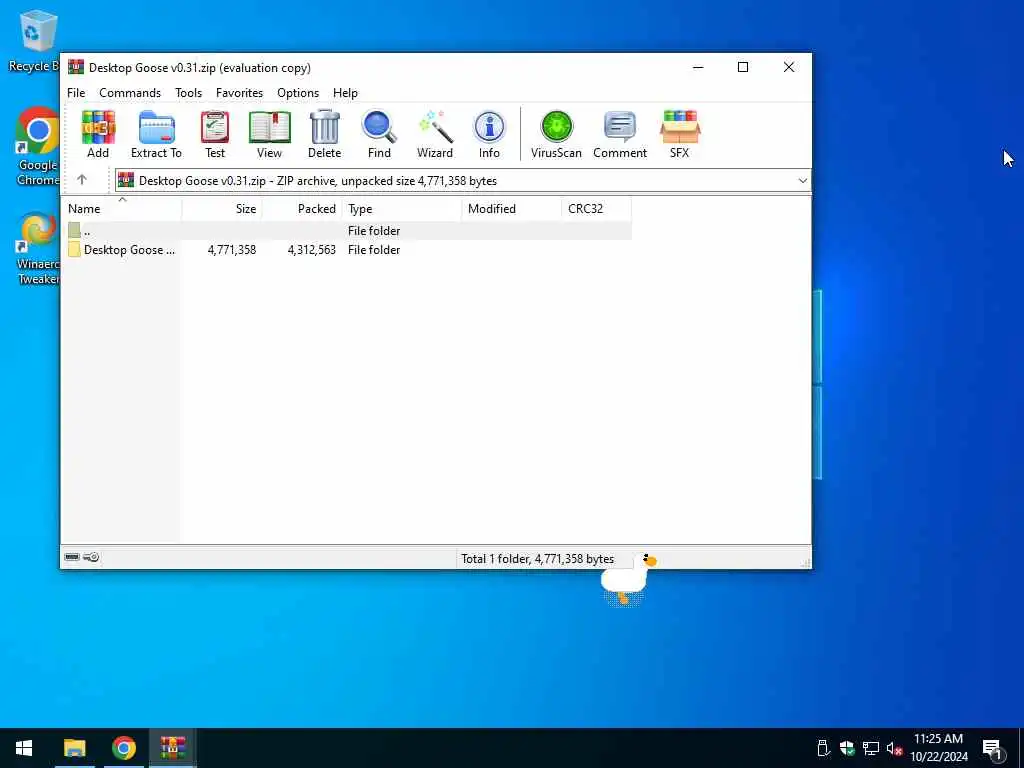The image size is (1024, 768).
Task: Sort by Type column header
Action: tap(402, 209)
